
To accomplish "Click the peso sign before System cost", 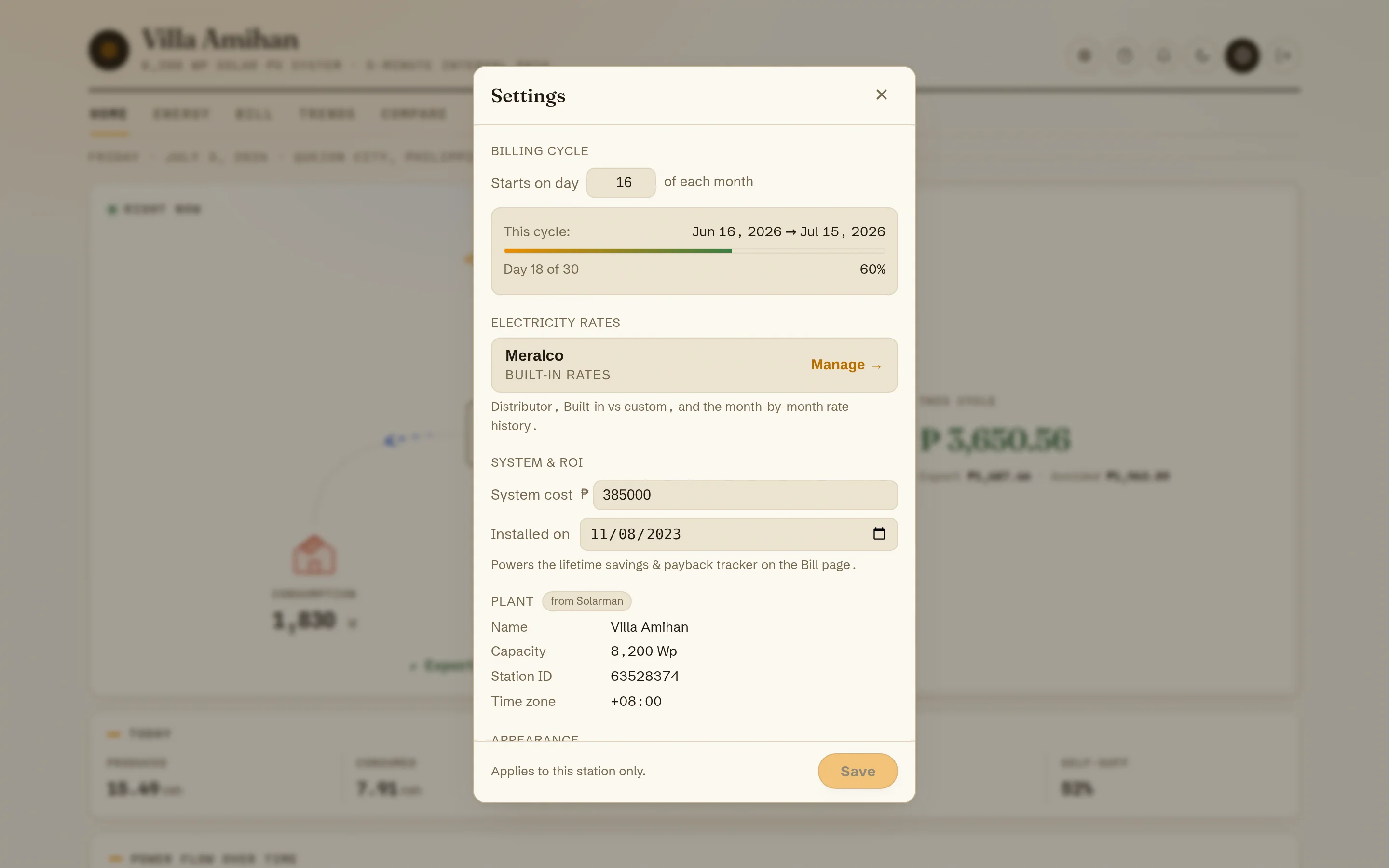I will tap(585, 494).
